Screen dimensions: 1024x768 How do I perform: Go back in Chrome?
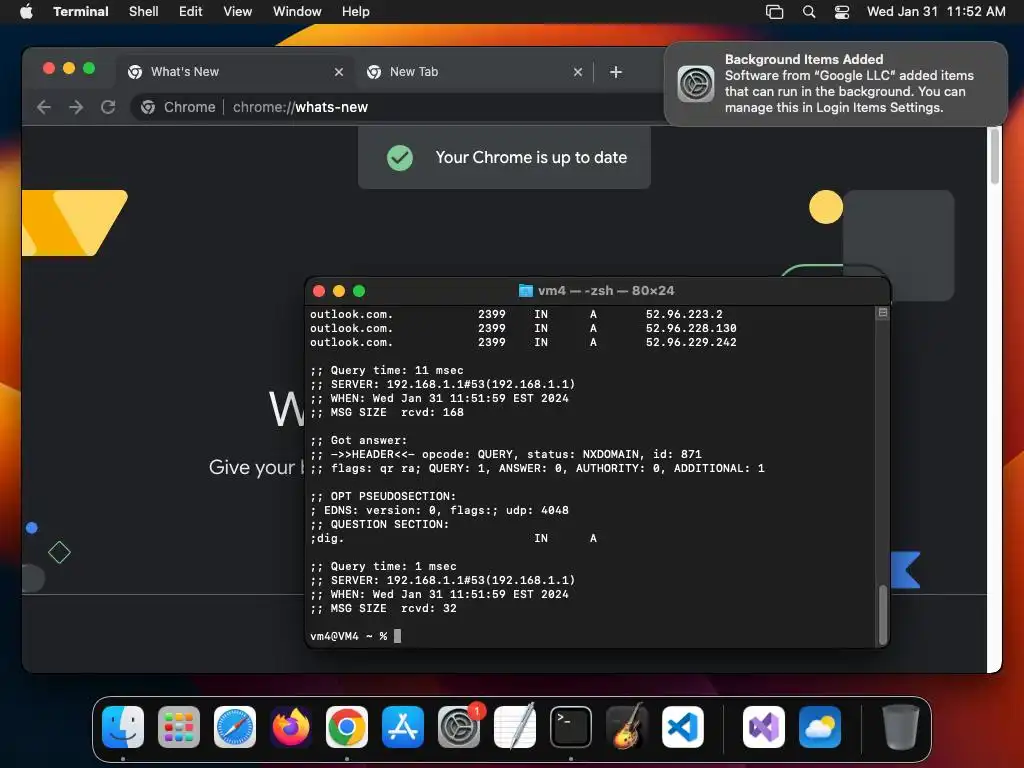pos(44,107)
